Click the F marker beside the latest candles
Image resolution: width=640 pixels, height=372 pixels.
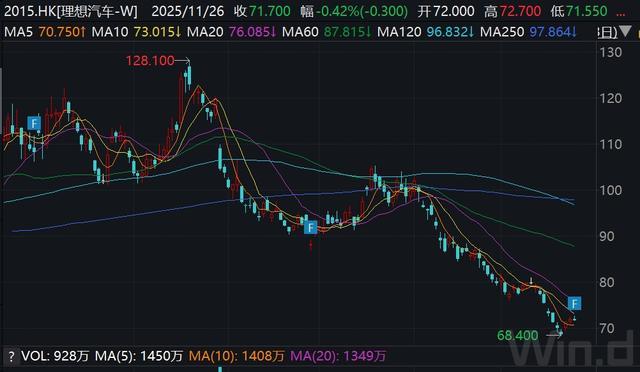click(575, 303)
